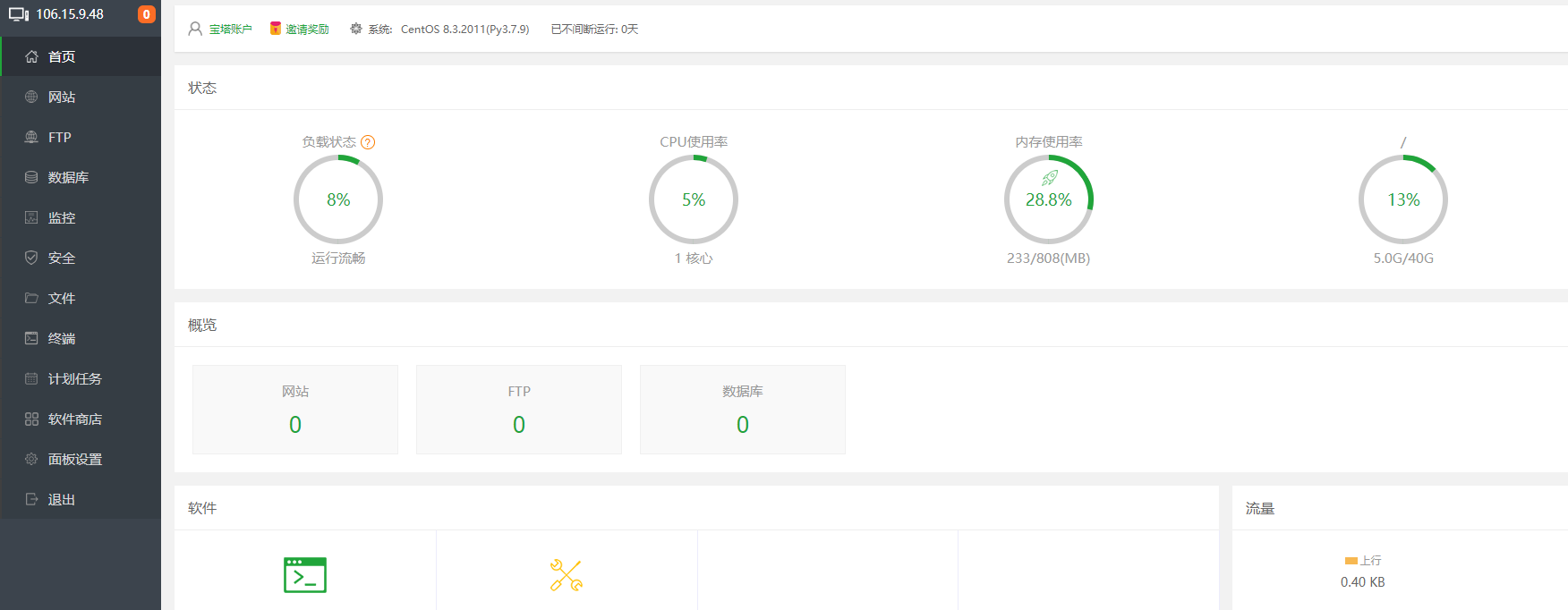Go to 网站 in the sidebar
1568x610 pixels.
tap(62, 97)
